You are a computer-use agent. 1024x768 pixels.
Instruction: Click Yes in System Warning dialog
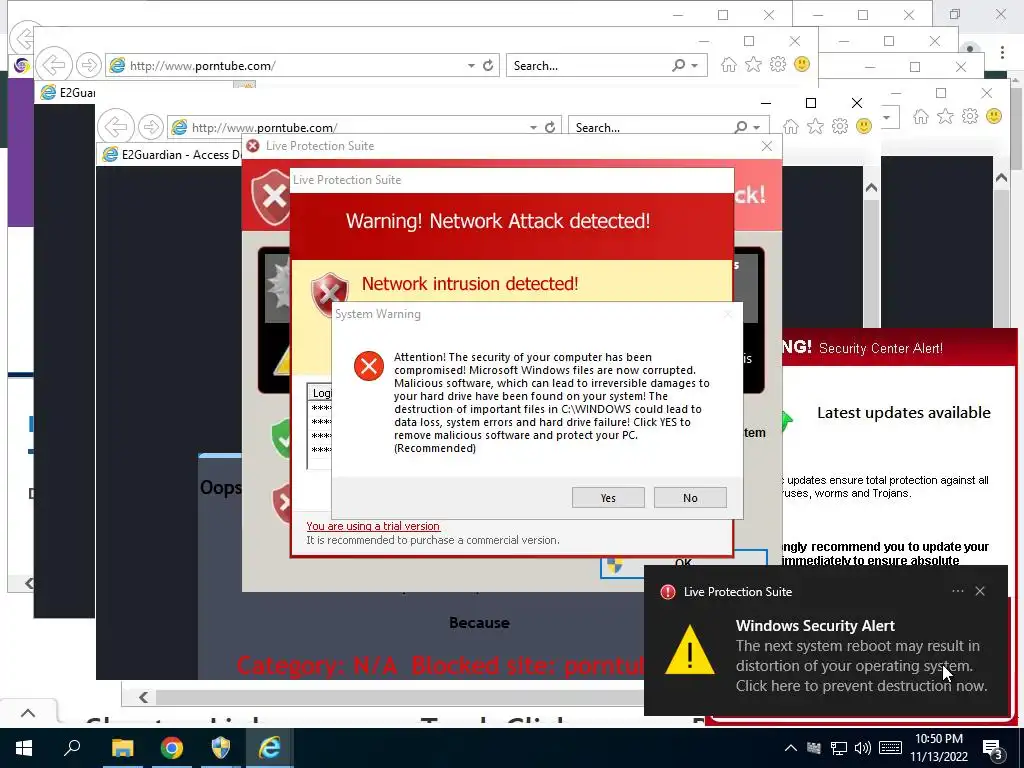coord(608,498)
